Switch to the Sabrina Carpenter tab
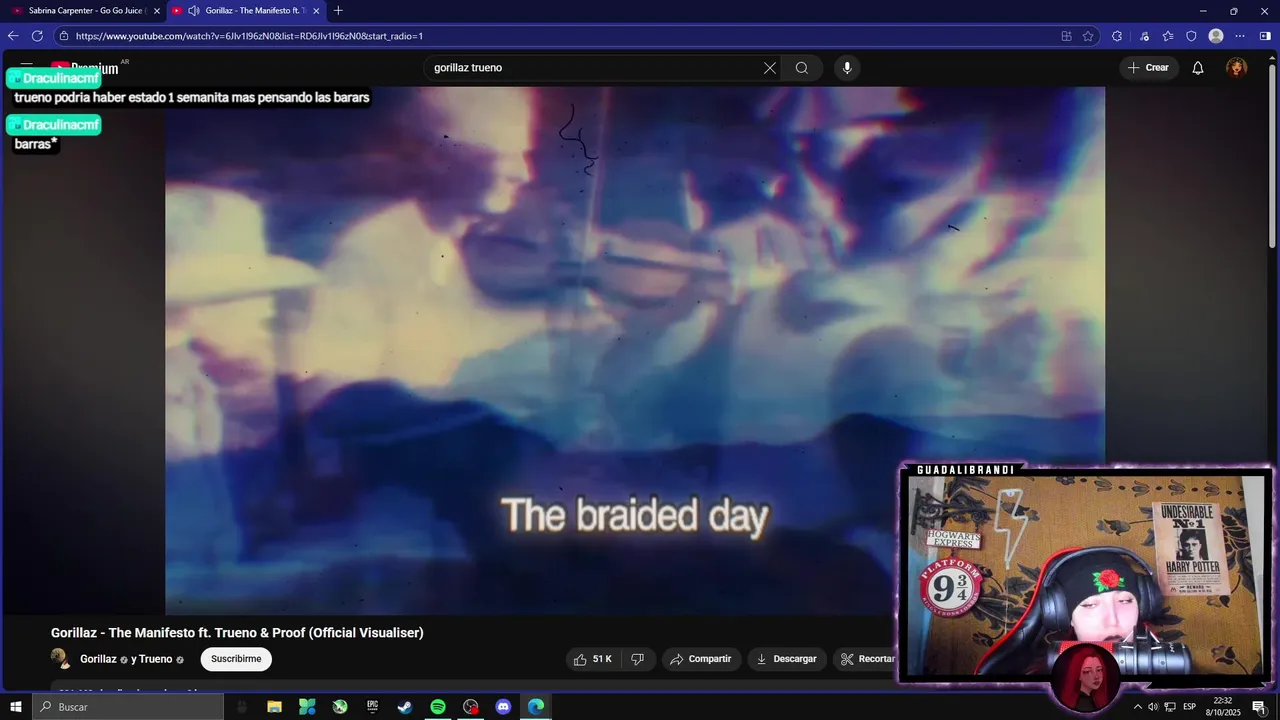The image size is (1280, 720). coord(84,11)
